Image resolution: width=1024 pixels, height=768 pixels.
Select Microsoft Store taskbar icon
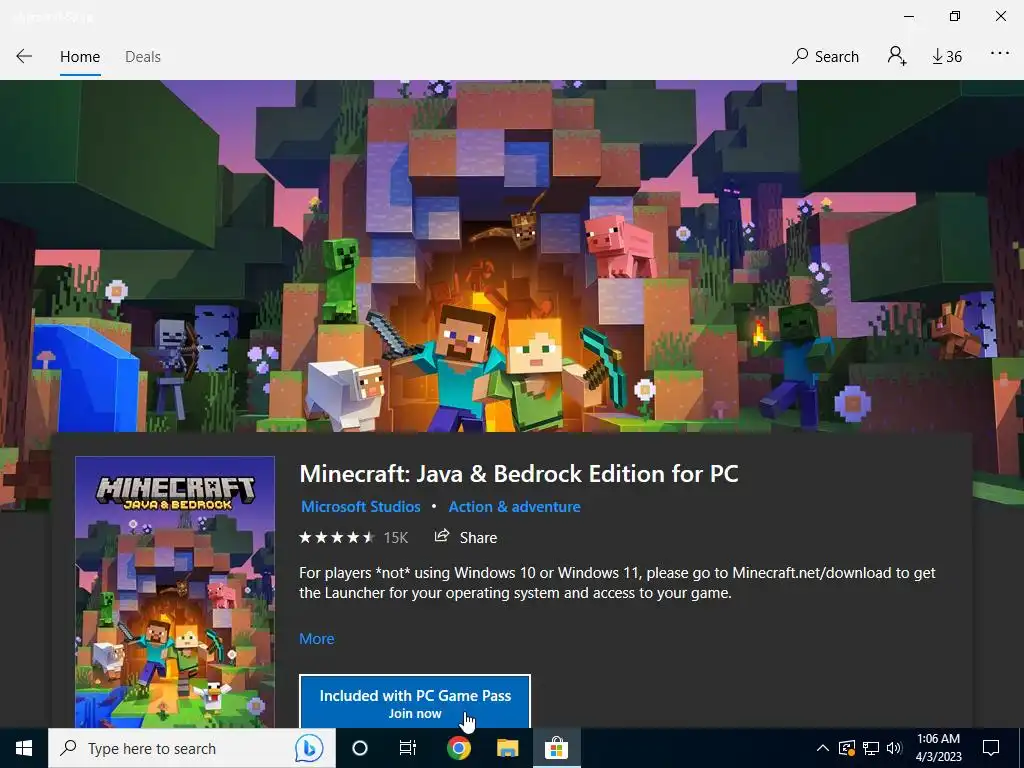point(556,748)
